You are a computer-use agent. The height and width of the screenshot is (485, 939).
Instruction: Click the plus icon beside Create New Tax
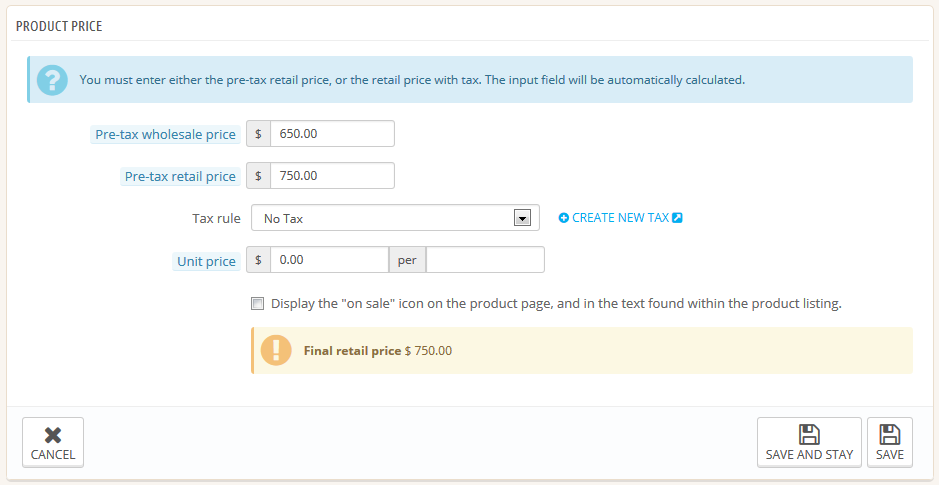coord(564,218)
